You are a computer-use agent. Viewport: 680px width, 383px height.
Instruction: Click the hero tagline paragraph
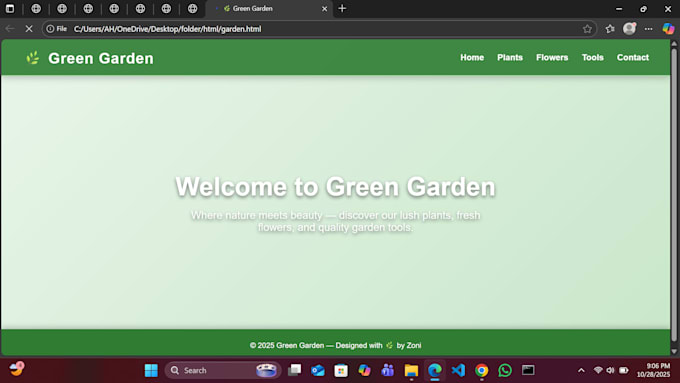pyautogui.click(x=335, y=221)
